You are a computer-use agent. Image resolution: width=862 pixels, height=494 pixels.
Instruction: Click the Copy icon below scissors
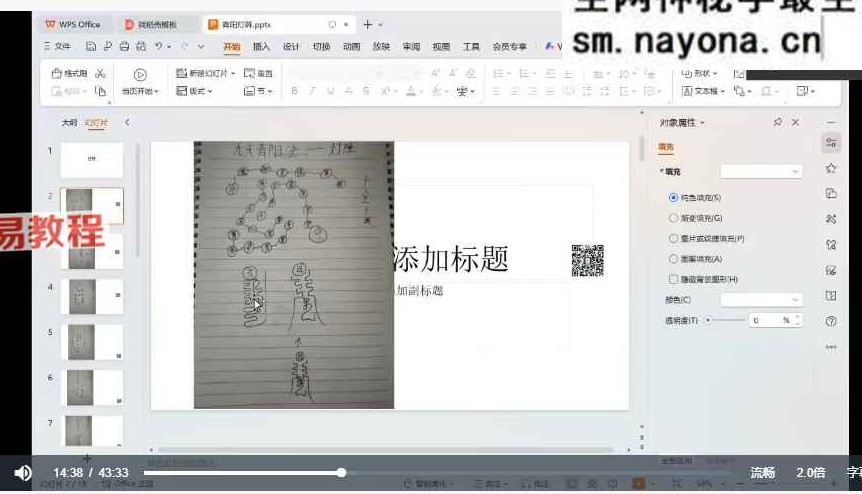click(100, 91)
